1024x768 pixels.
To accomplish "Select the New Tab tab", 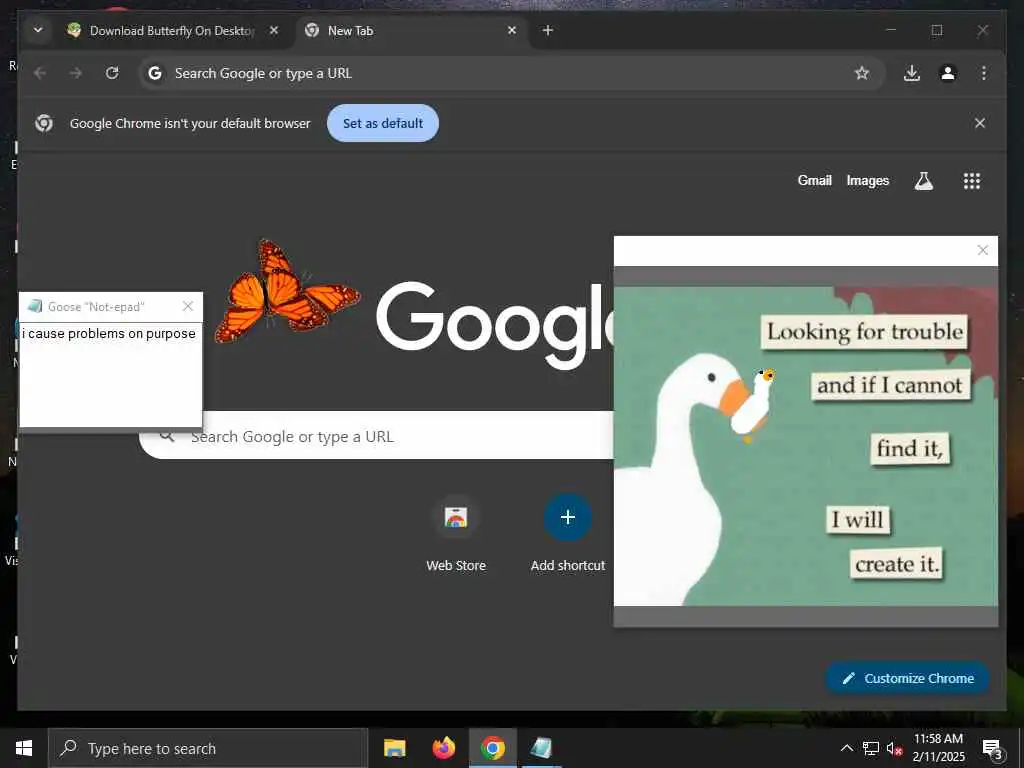I will click(x=411, y=31).
